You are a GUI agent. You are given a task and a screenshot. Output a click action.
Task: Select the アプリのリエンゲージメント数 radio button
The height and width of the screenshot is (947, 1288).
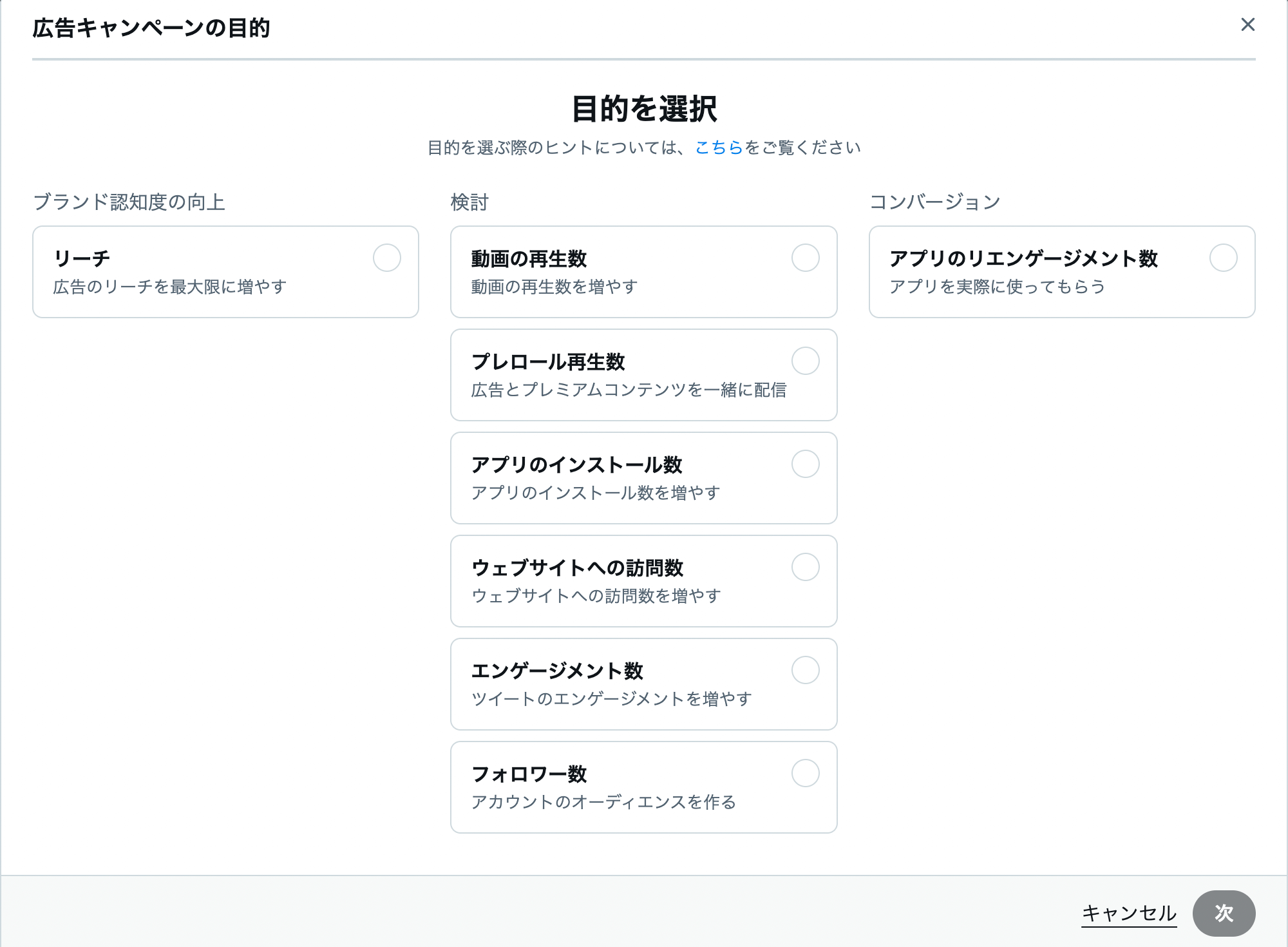pos(1223,258)
